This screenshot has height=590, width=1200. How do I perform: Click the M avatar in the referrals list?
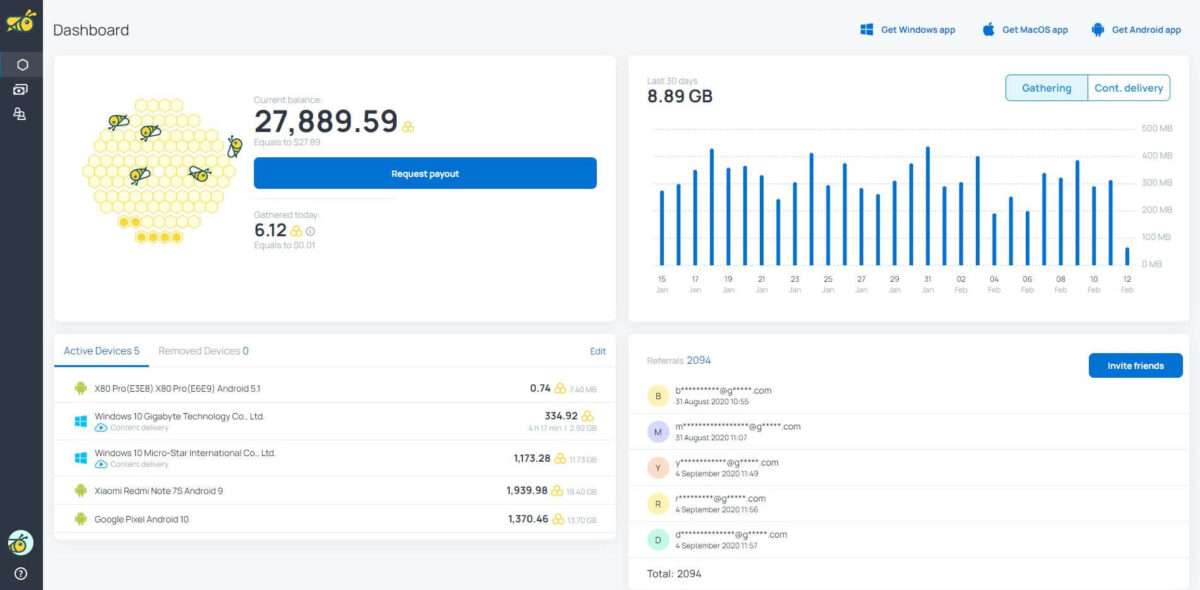pyautogui.click(x=658, y=432)
